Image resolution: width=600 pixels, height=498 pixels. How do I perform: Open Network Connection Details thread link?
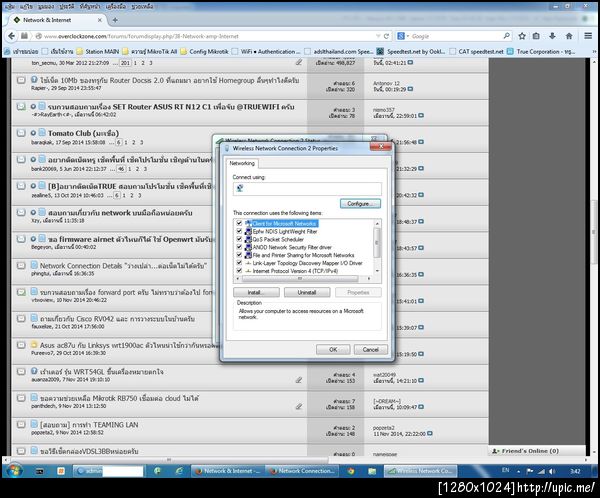[123, 266]
